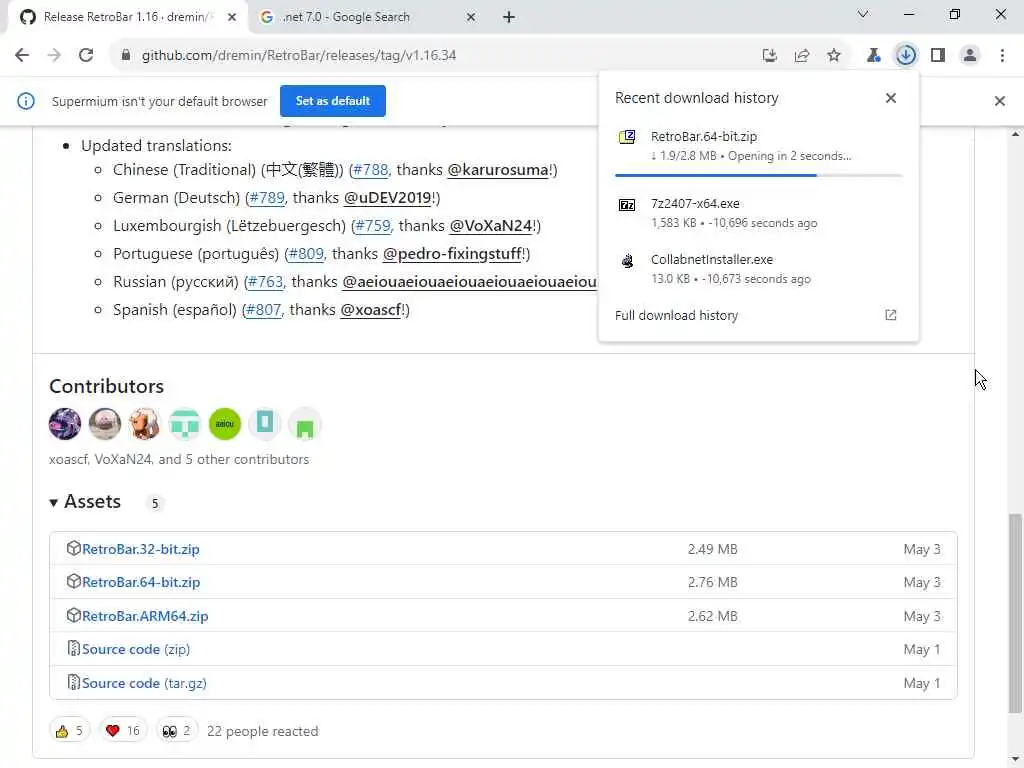Collapse the Assets section
This screenshot has height=768, width=1024.
(x=85, y=502)
